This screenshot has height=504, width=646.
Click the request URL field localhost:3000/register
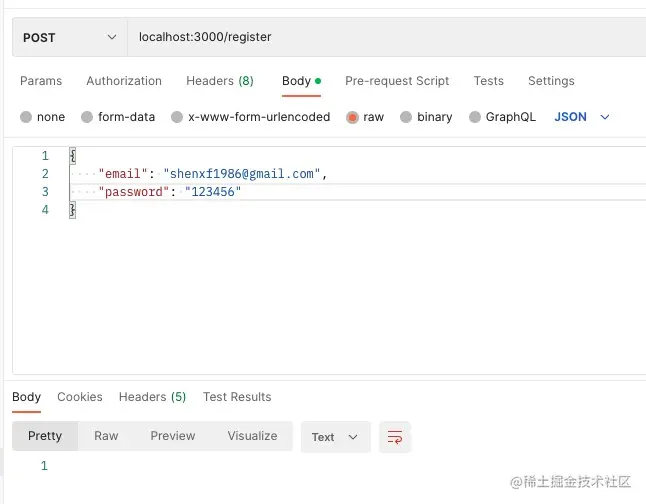pos(386,37)
